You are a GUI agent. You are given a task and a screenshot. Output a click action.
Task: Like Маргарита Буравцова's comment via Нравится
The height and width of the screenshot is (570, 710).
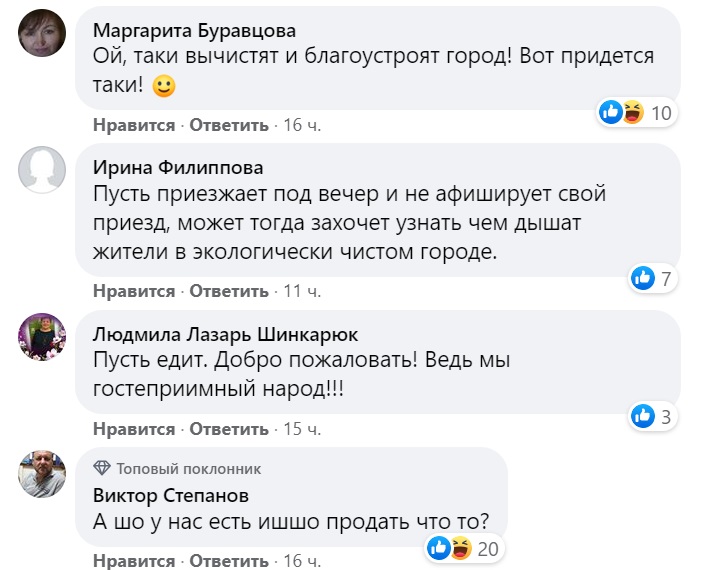coord(134,125)
